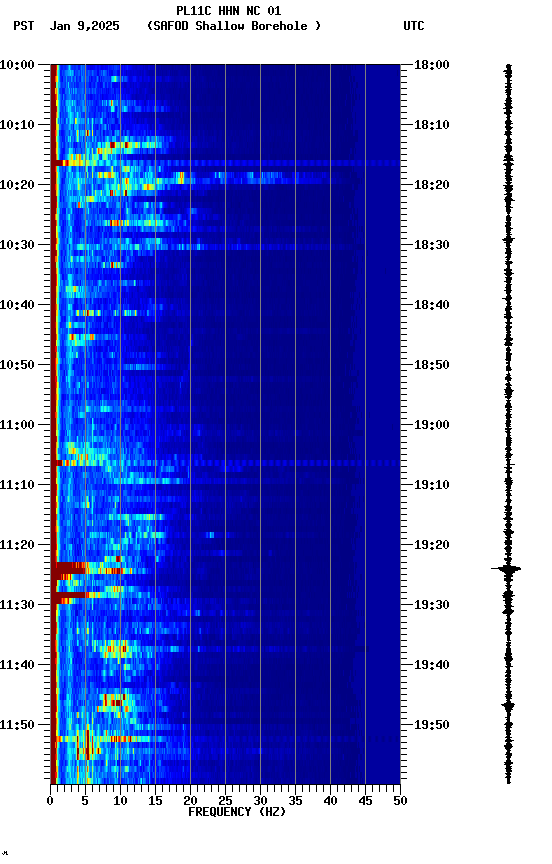Screen dimensions: 552x864
Task: Click the 10:10 PST time label
Action: pyautogui.click(x=17, y=125)
